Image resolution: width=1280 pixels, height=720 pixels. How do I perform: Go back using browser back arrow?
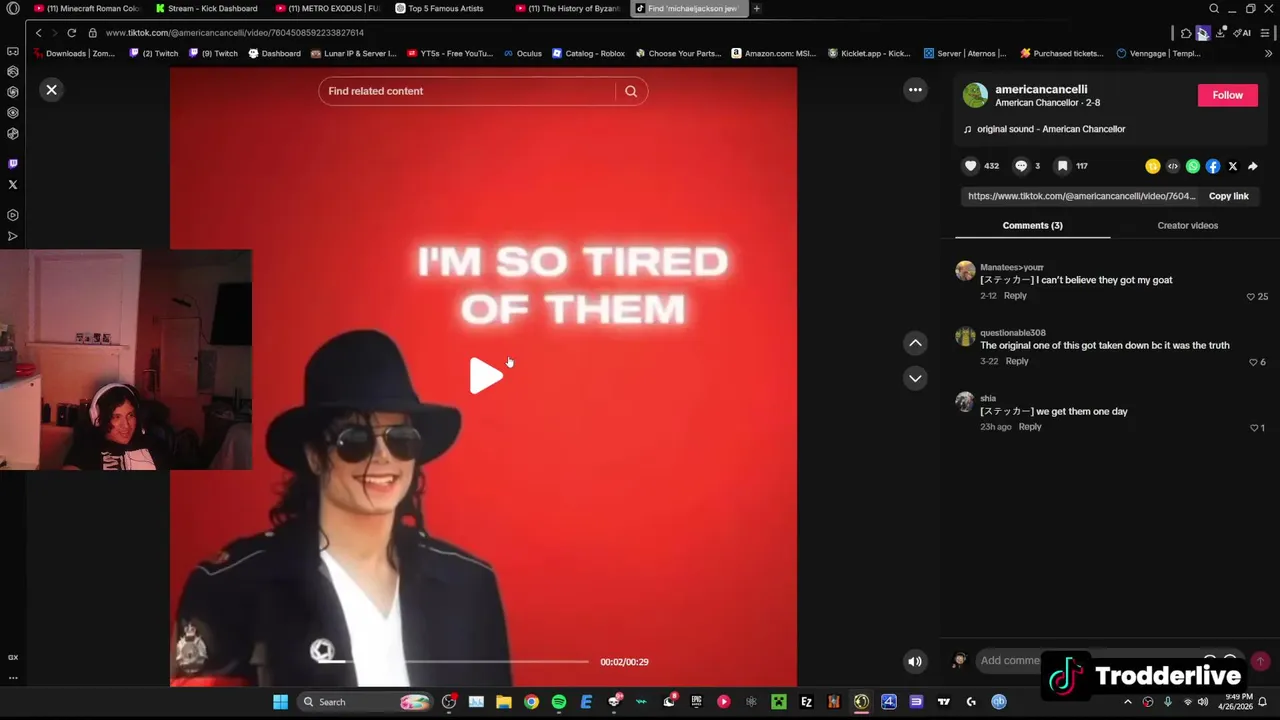pos(38,33)
